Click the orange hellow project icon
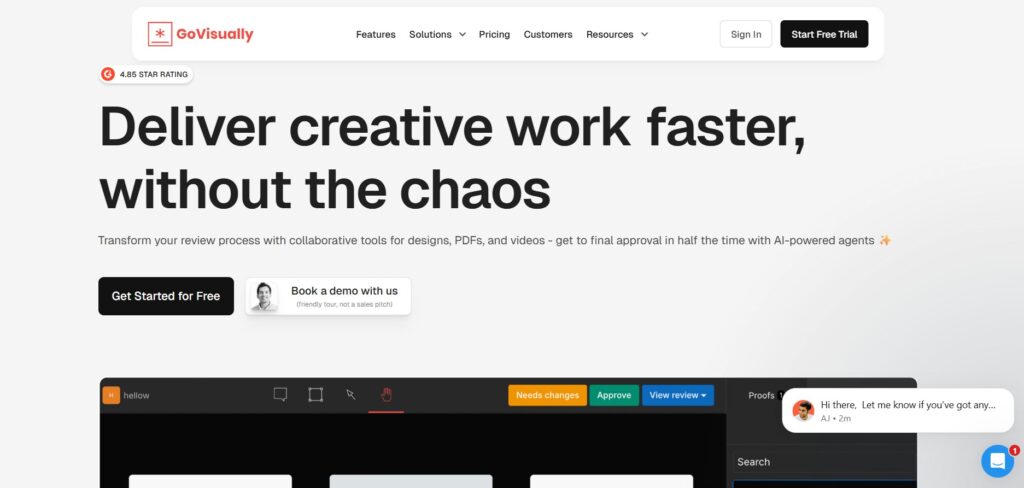 (111, 395)
